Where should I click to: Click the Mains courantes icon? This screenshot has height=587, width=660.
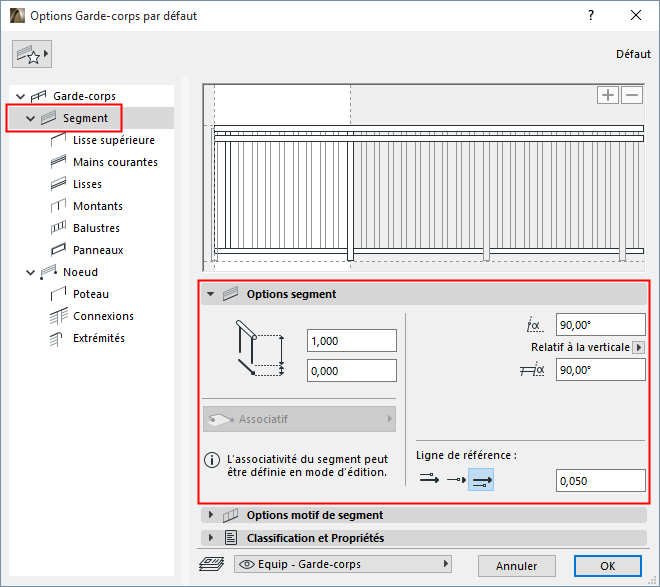[x=58, y=162]
